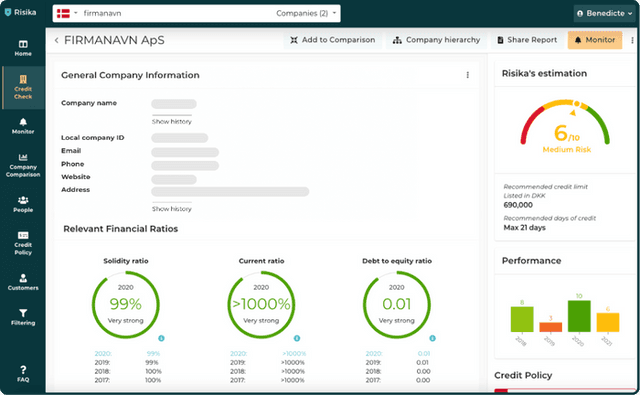Click the 0.01 debt to equity gauge

point(397,305)
